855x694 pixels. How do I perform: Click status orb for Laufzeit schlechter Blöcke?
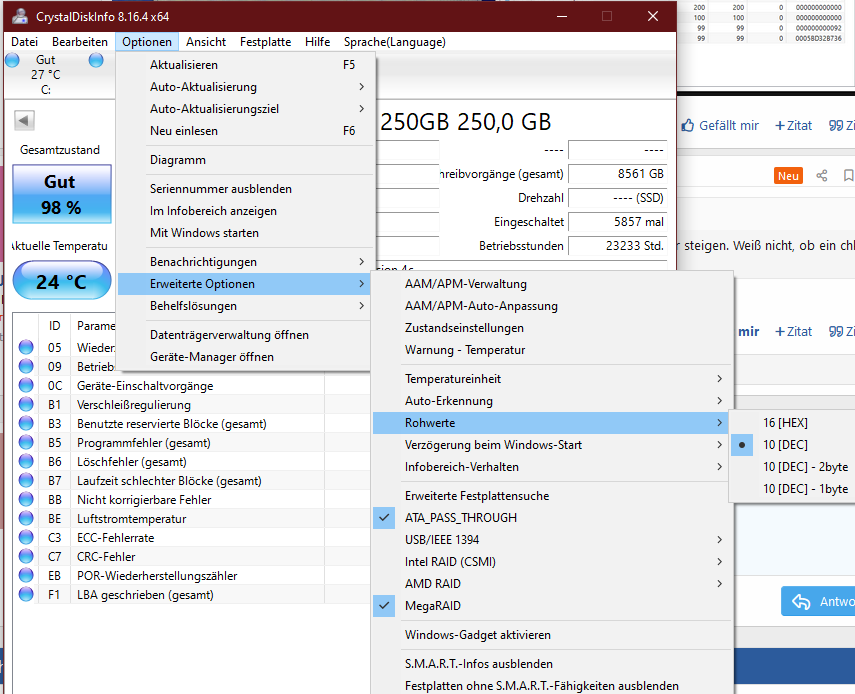tap(26, 480)
